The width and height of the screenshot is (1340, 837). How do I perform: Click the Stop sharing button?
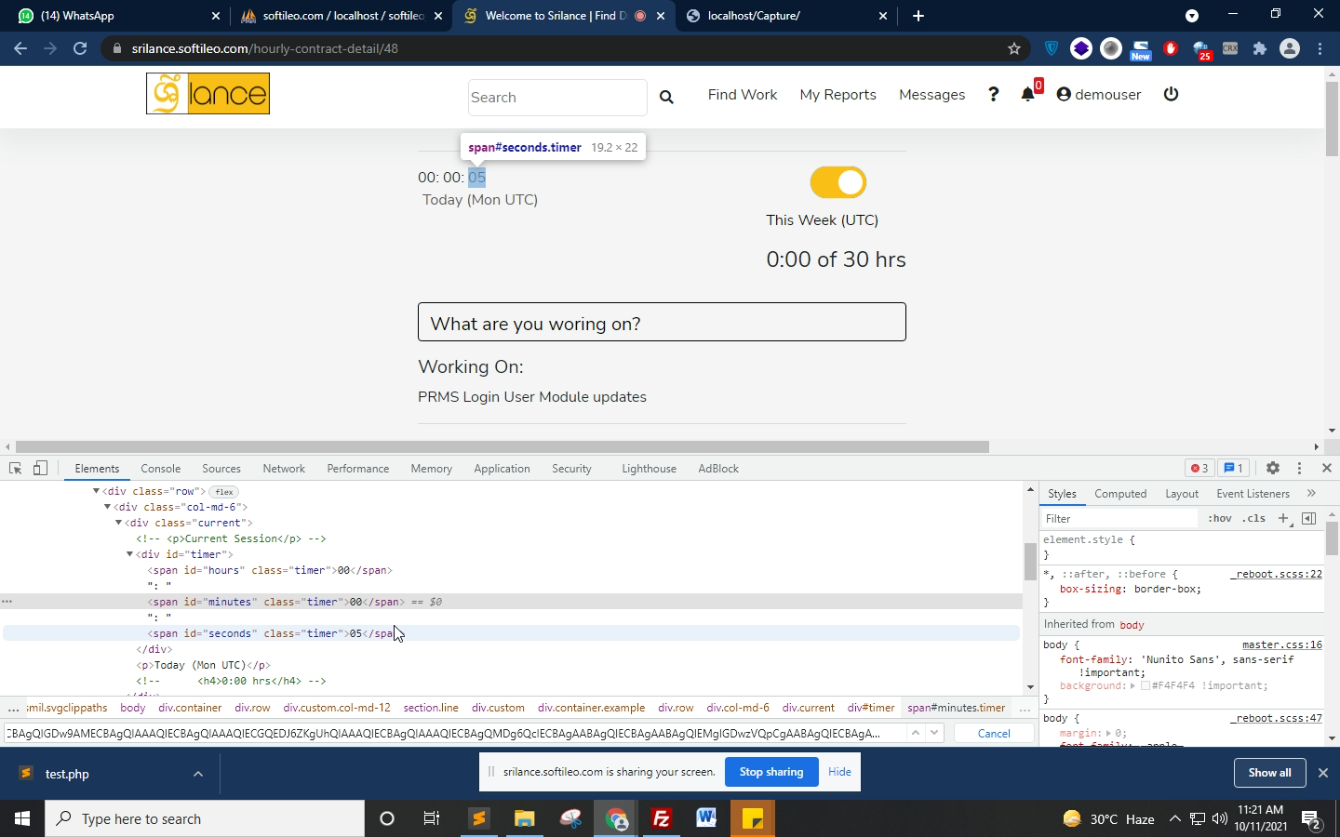(x=770, y=772)
